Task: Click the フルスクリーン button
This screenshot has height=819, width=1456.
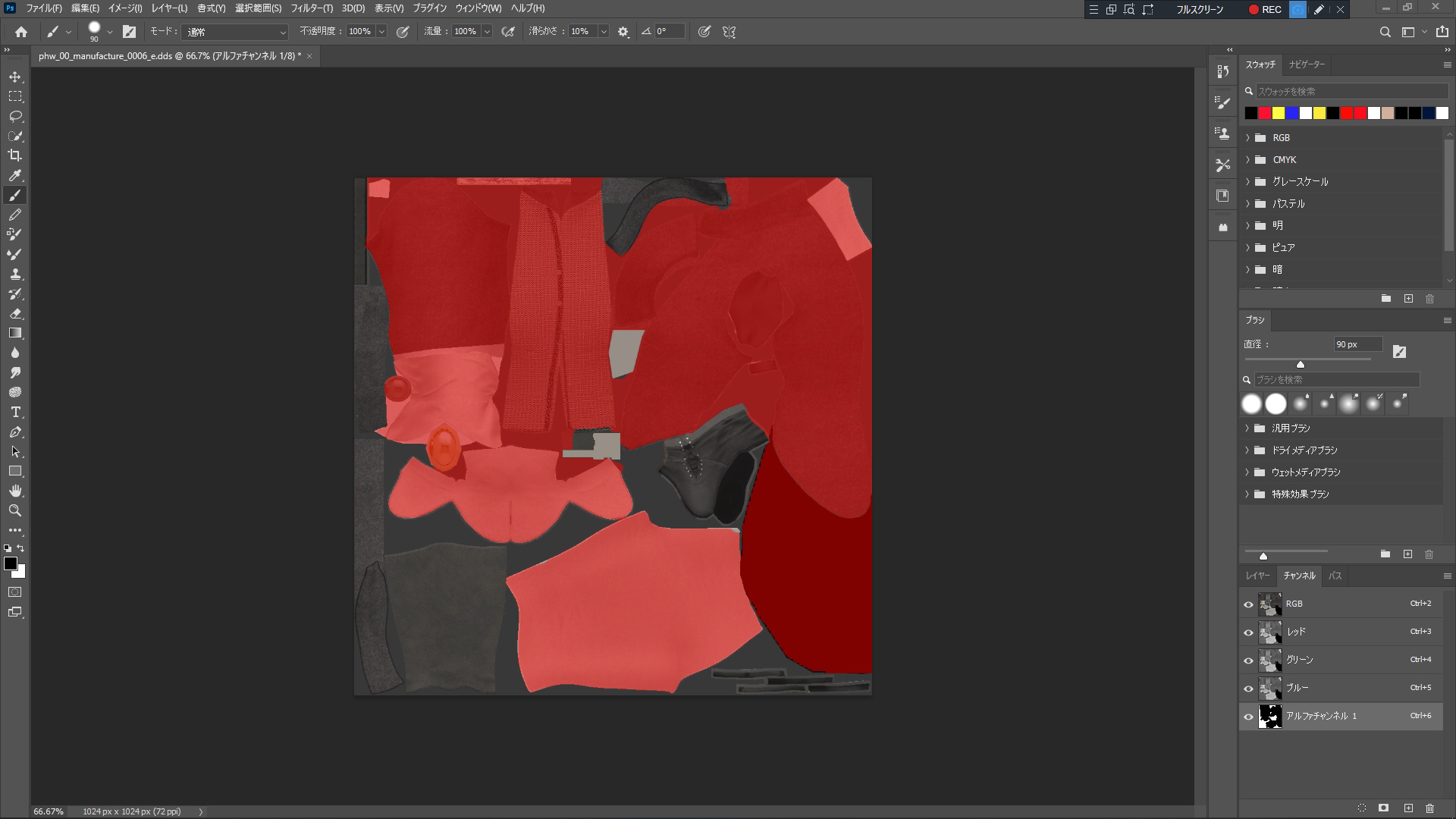Action: [1199, 9]
